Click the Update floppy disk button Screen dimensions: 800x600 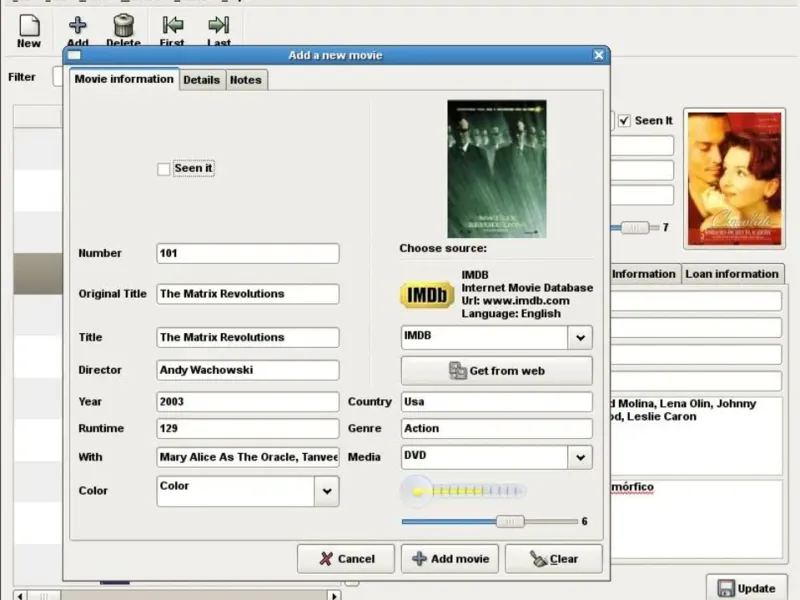[745, 588]
